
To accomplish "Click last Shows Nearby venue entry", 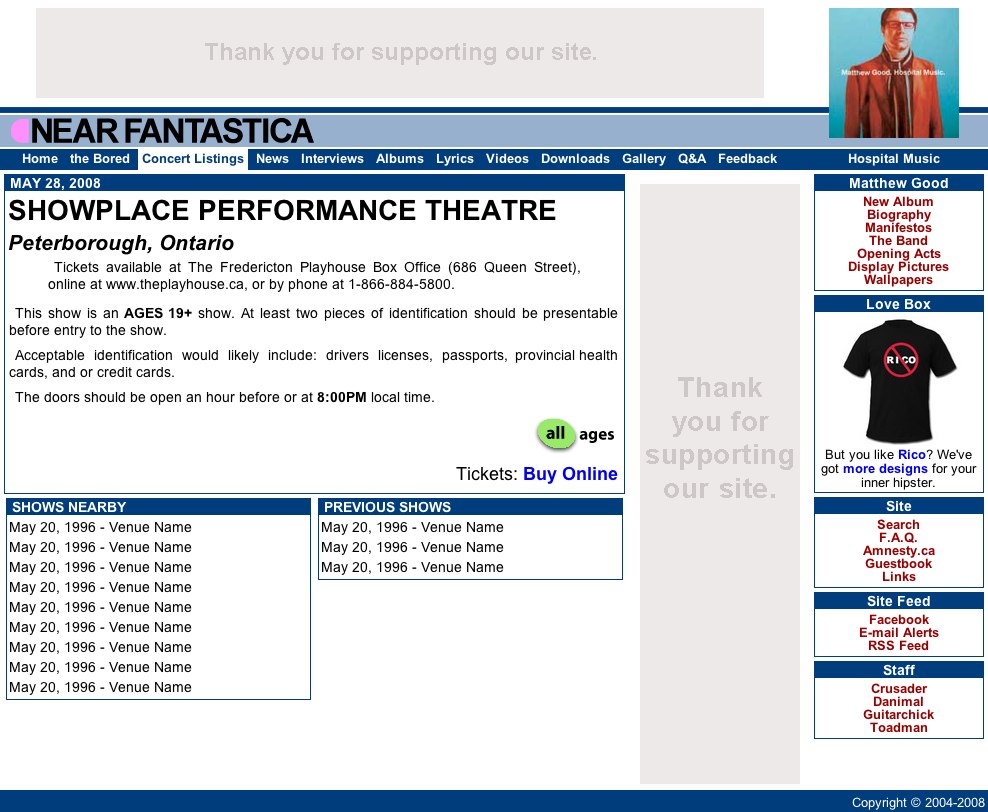I will coord(100,687).
